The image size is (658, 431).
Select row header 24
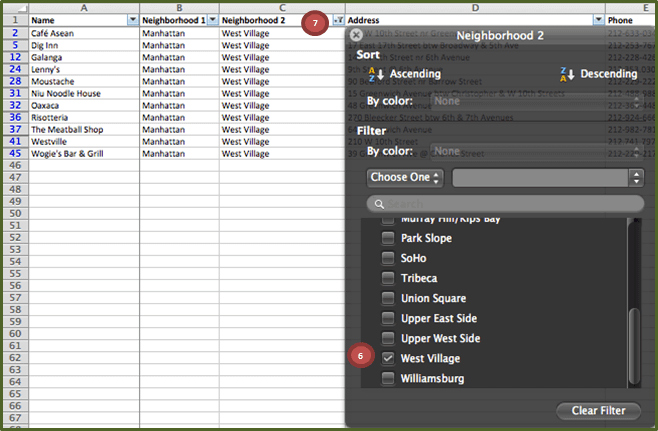tap(16, 69)
